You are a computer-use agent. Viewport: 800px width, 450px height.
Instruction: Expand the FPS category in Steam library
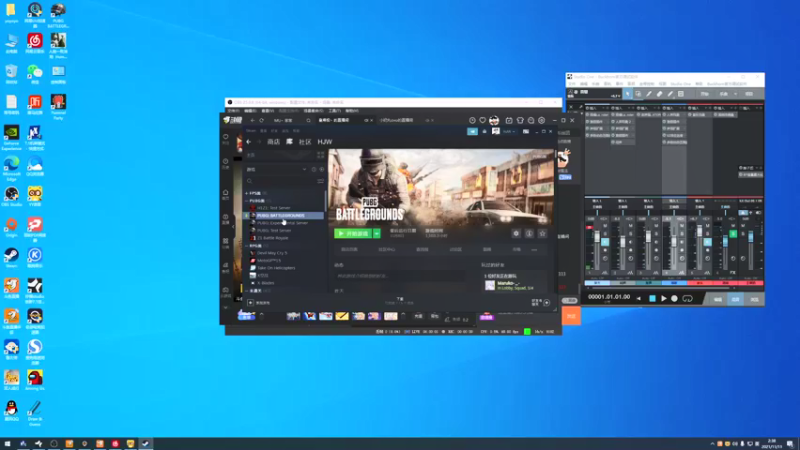pos(246,193)
